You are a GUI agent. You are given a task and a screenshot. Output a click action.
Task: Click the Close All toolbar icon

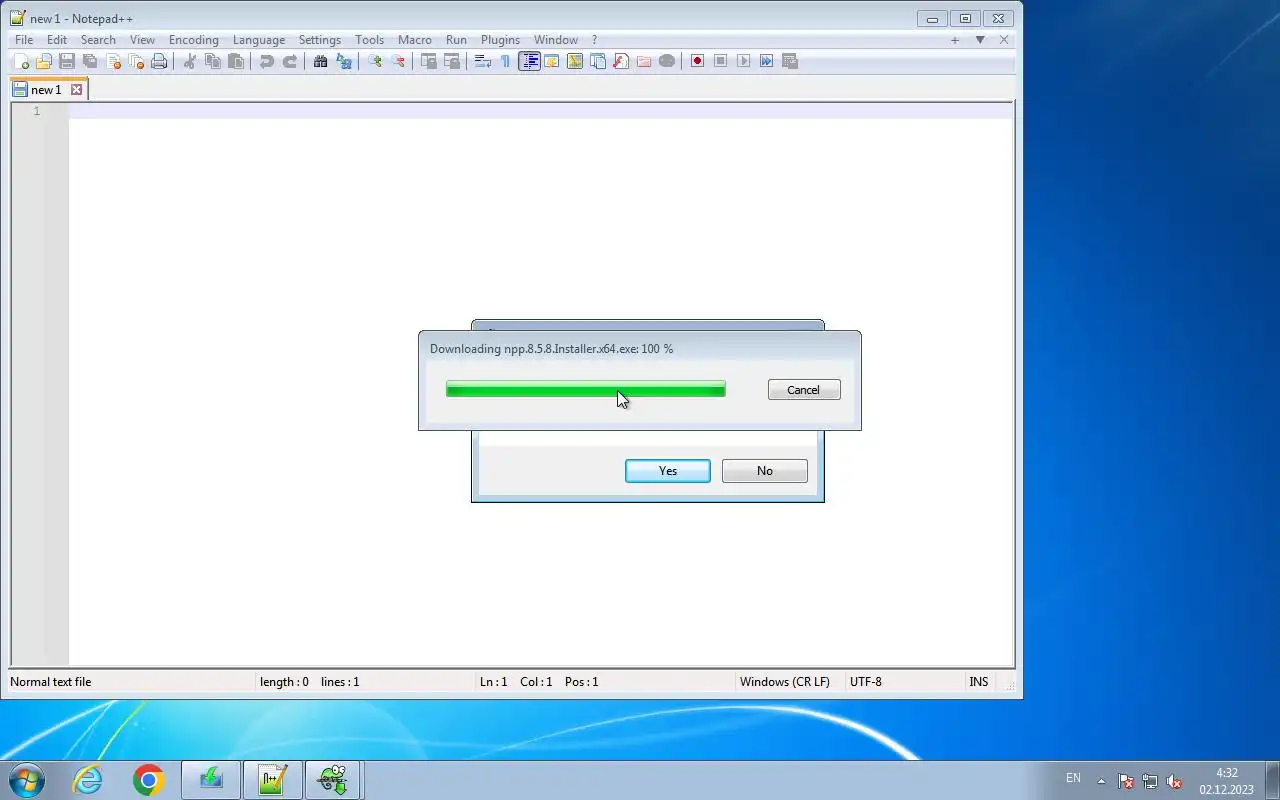coord(136,61)
